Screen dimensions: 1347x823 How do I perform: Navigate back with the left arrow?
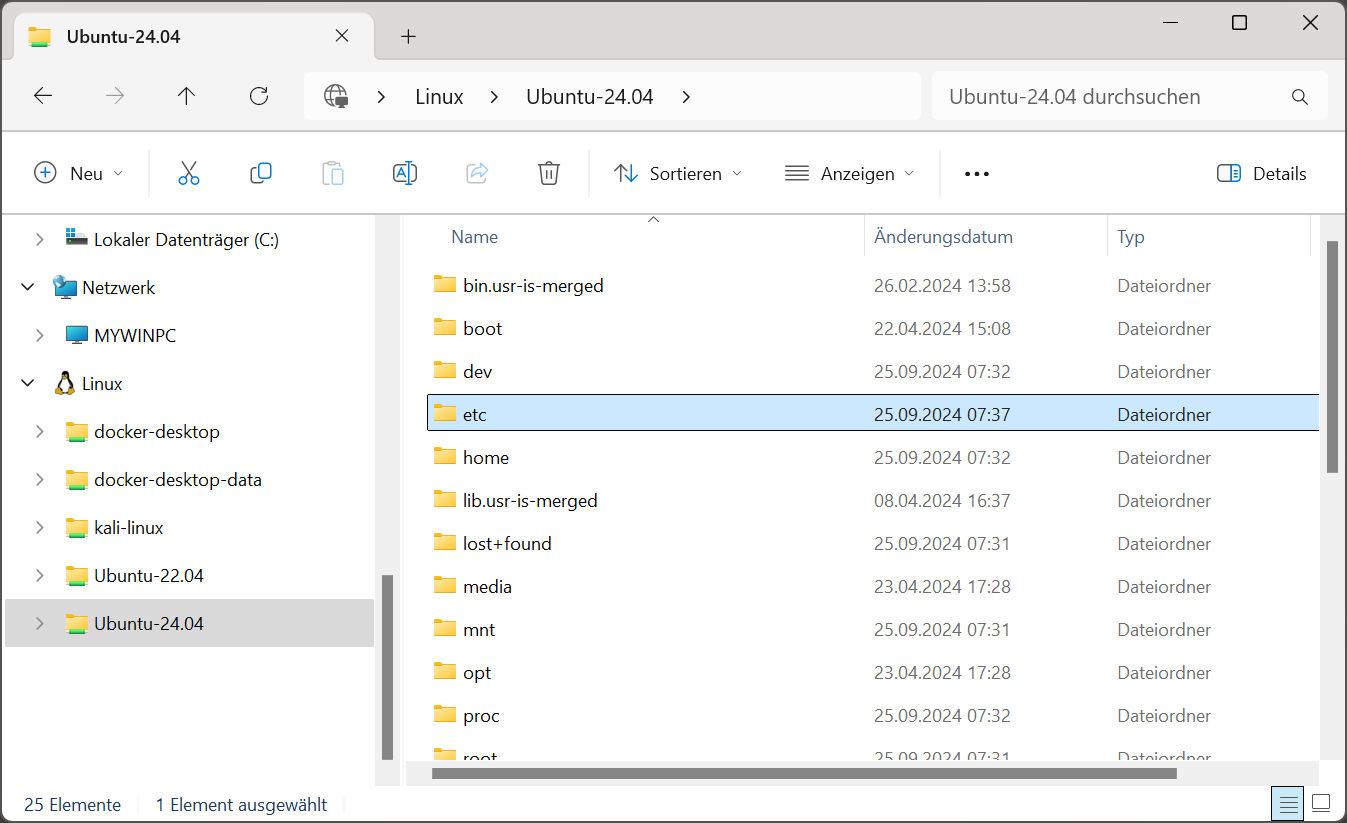[43, 96]
